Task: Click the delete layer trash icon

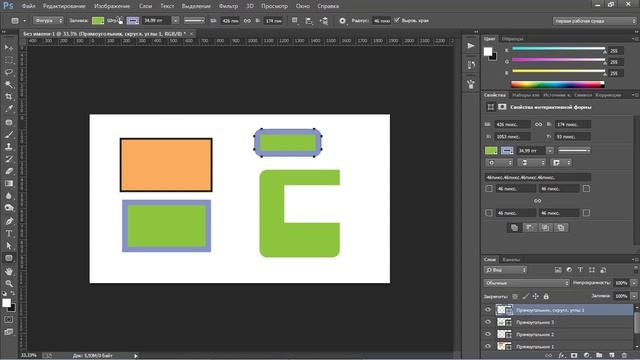Action: (x=624, y=356)
